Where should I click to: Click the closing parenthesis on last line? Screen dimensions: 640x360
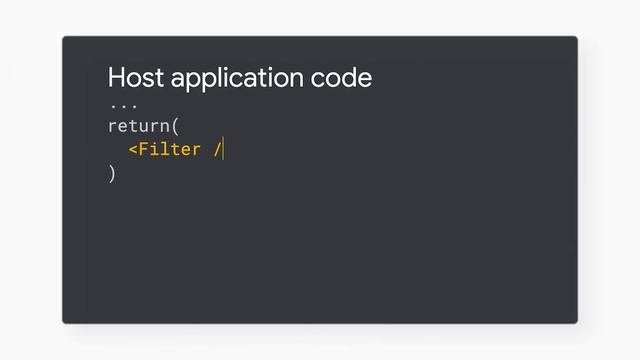(112, 173)
